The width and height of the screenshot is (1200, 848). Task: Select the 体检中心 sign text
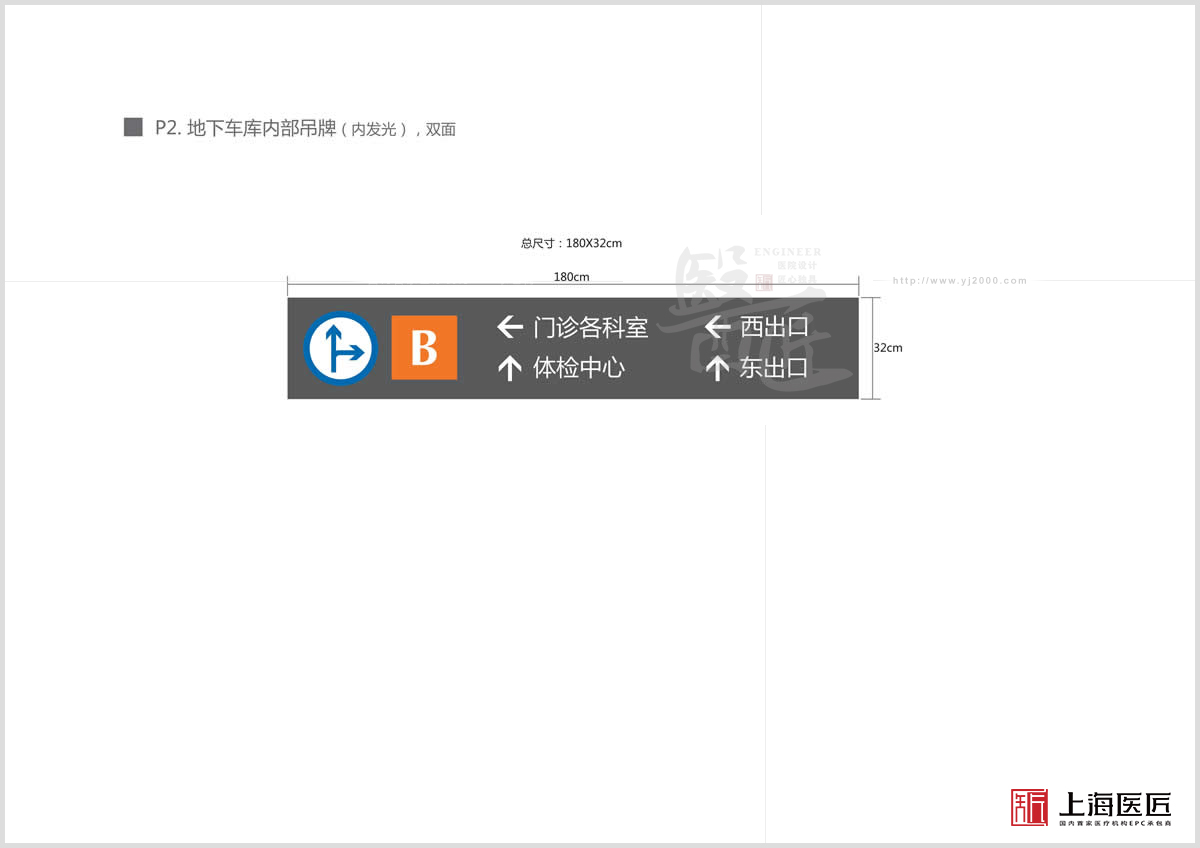coord(579,368)
